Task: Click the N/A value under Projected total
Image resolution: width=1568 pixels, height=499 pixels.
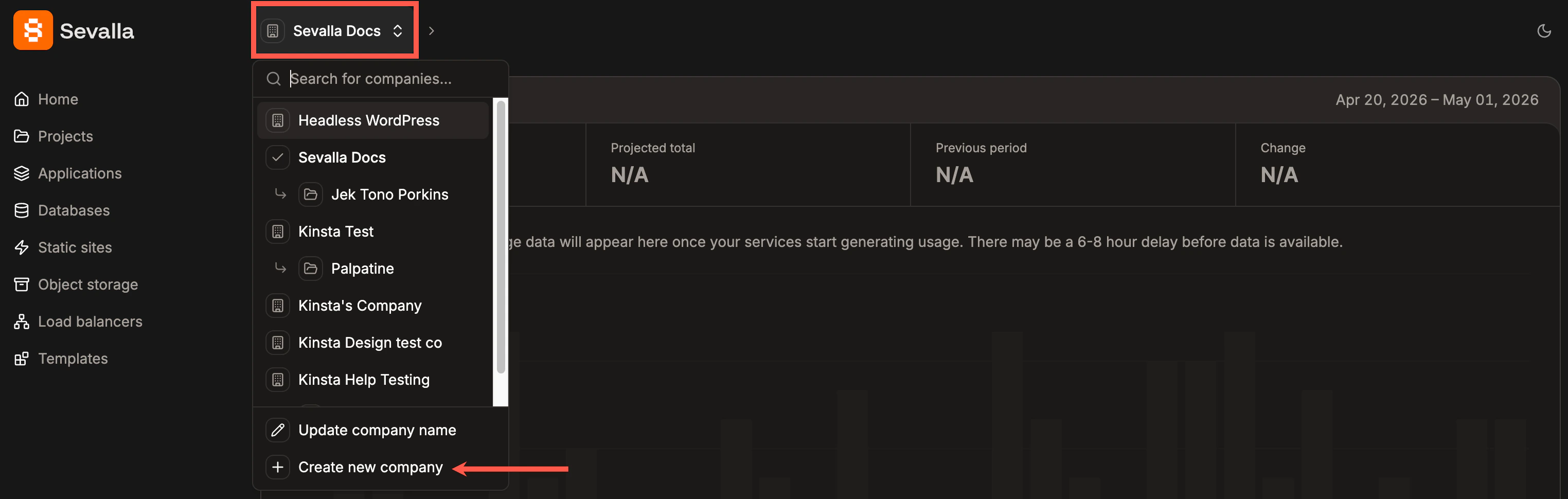Action: click(x=629, y=175)
